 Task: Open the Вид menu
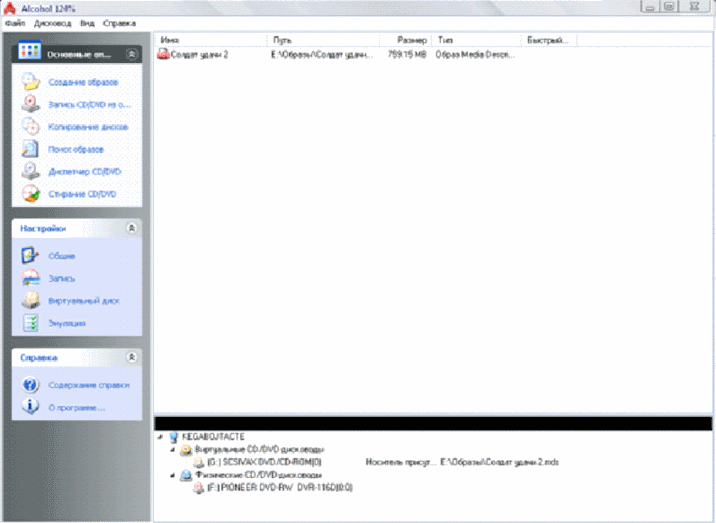click(x=87, y=23)
